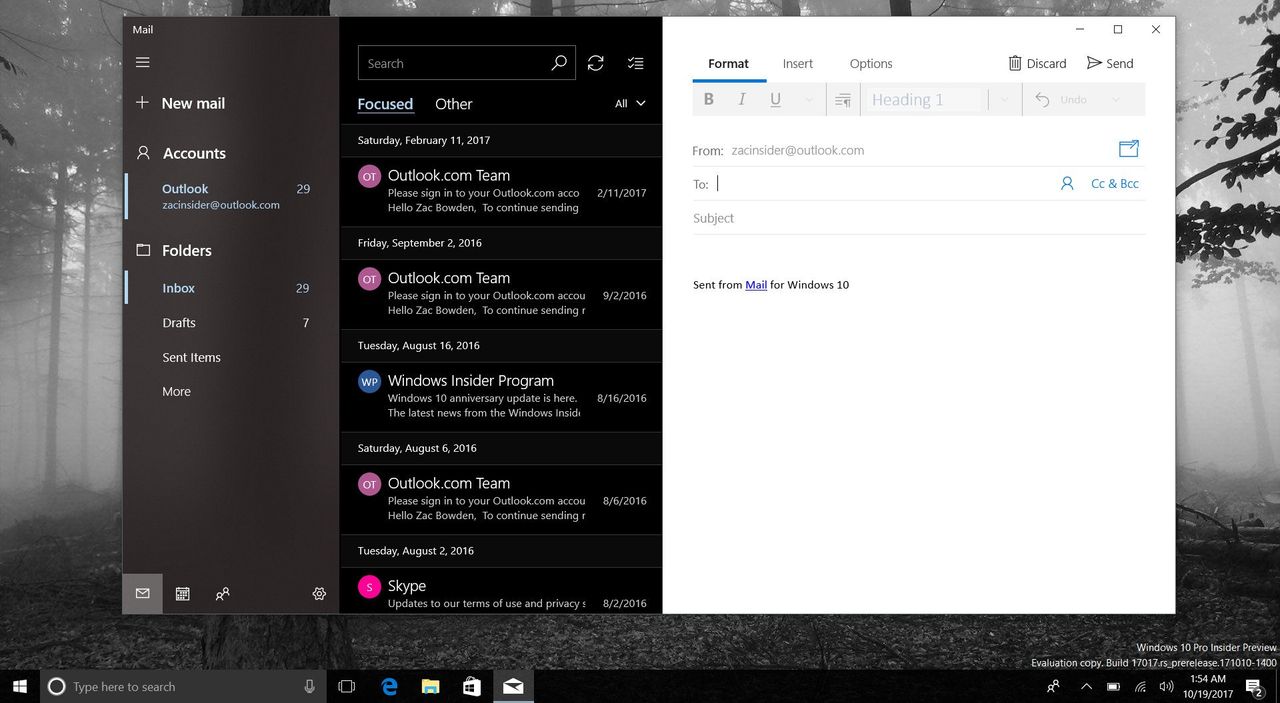
Task: Open the font formatting dropdown arrow
Action: (x=808, y=99)
